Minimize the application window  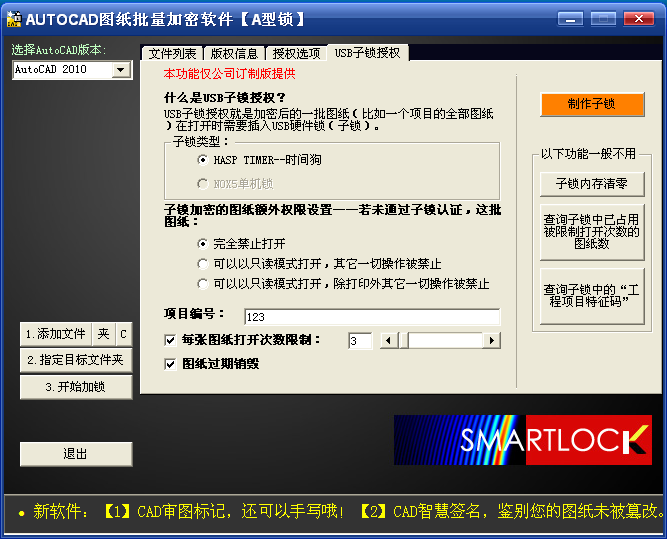pos(570,19)
